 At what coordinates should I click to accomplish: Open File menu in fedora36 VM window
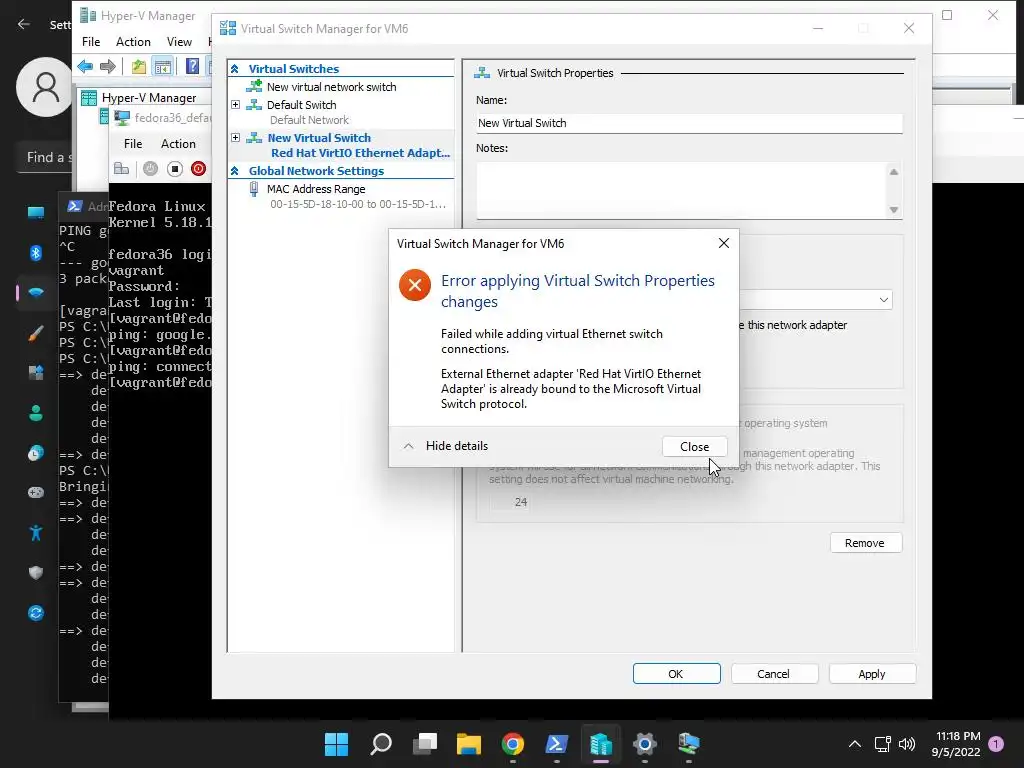pos(133,144)
